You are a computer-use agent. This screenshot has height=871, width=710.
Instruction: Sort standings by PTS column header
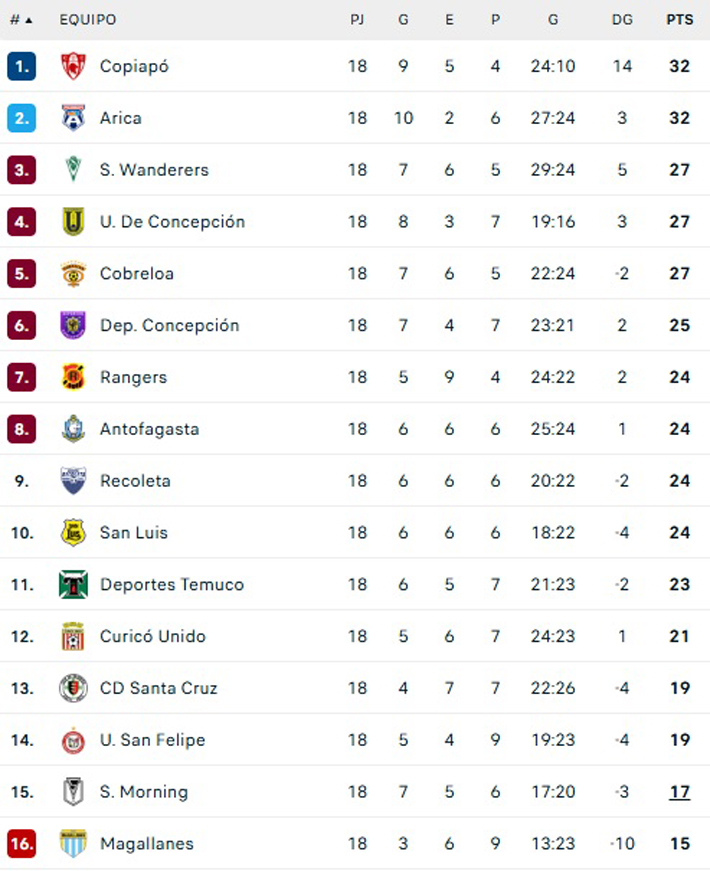click(x=679, y=20)
